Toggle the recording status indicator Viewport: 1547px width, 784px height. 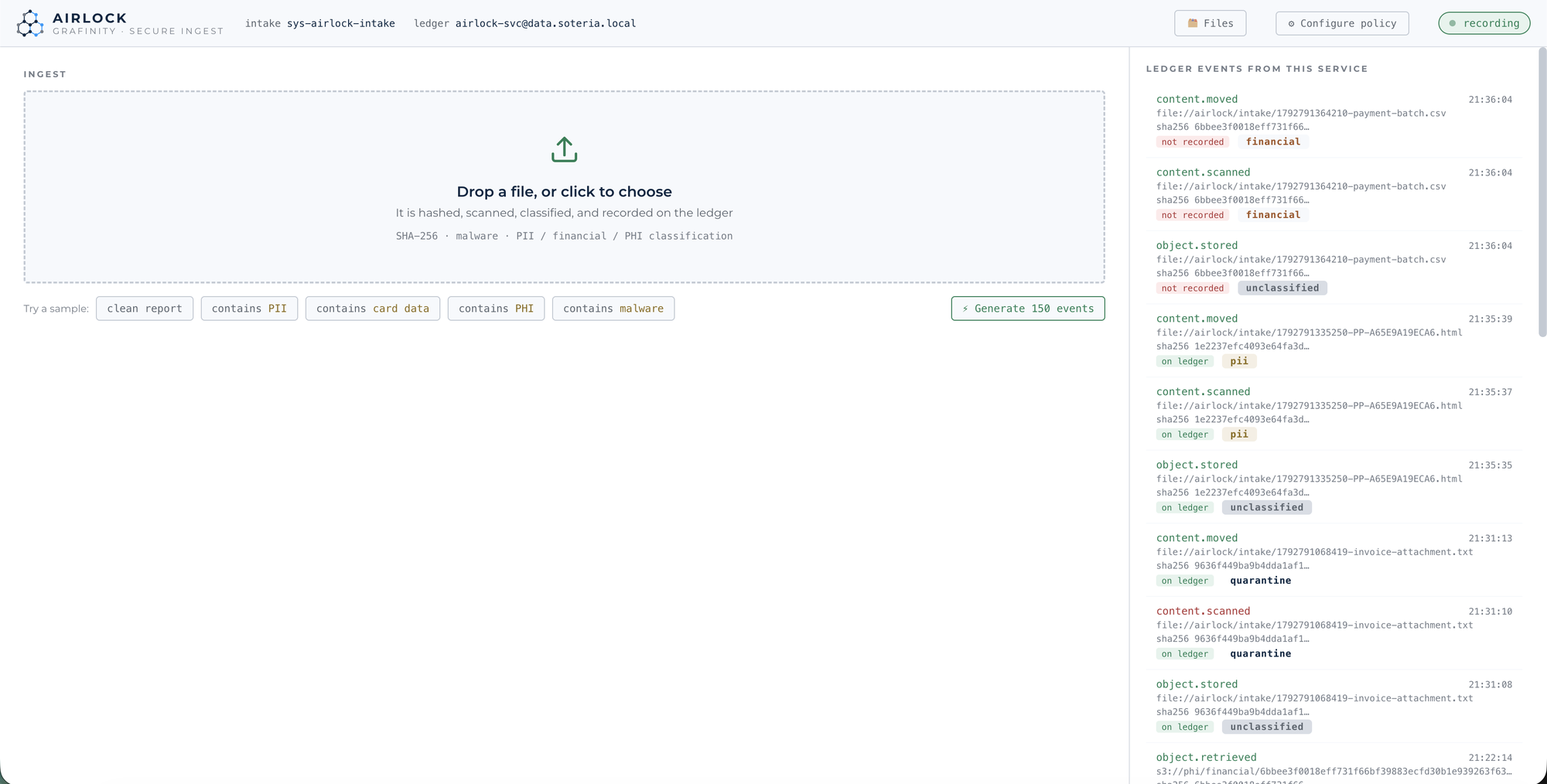[x=1484, y=23]
